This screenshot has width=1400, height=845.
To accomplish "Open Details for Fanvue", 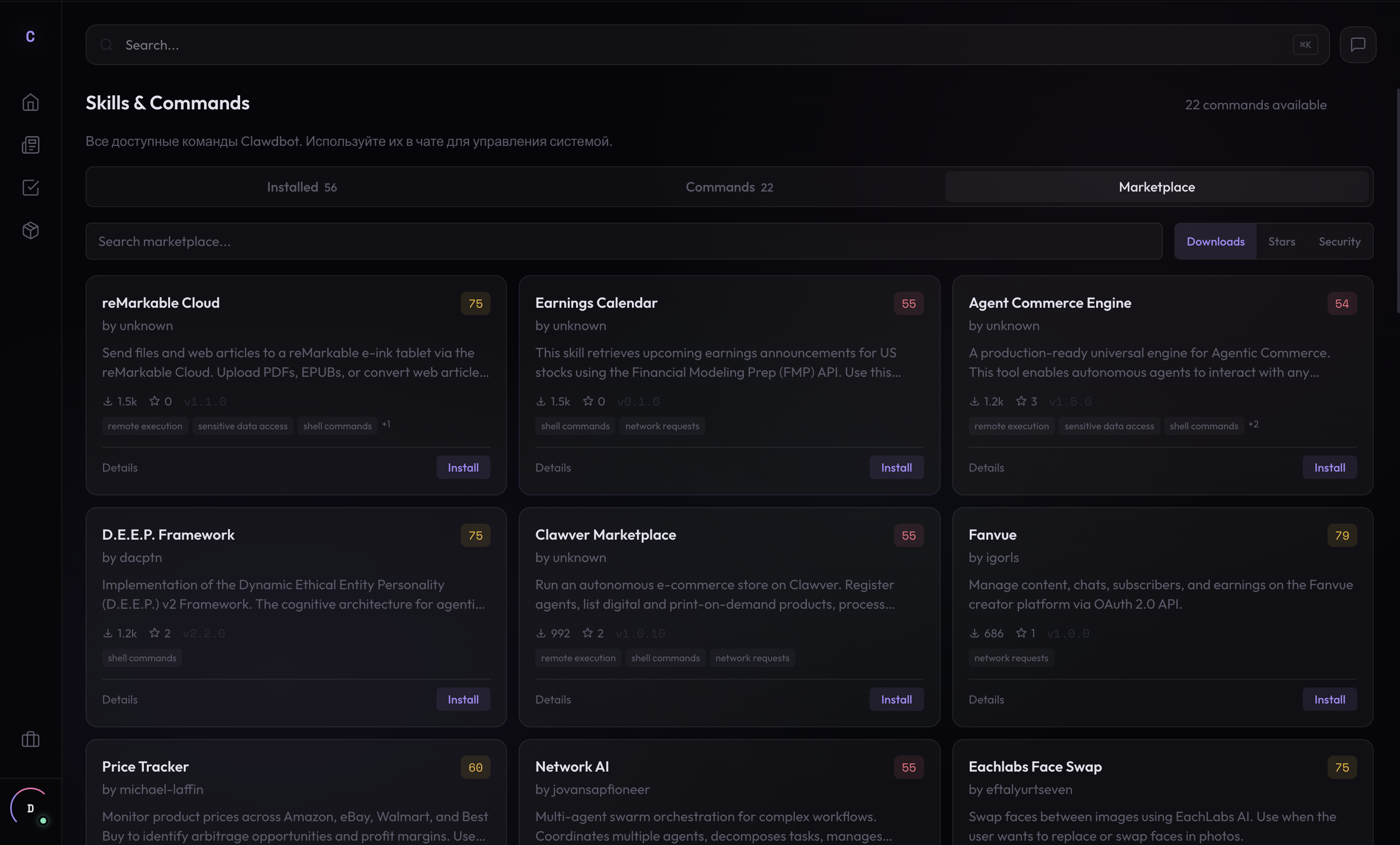I will [986, 700].
